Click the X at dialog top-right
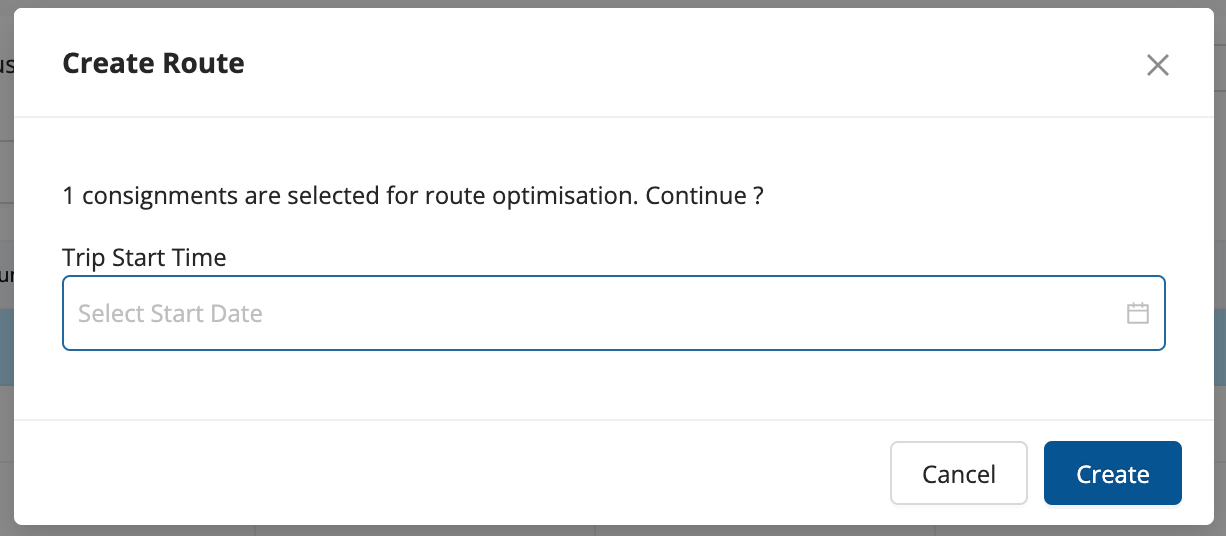This screenshot has width=1226, height=536. pos(1157,65)
